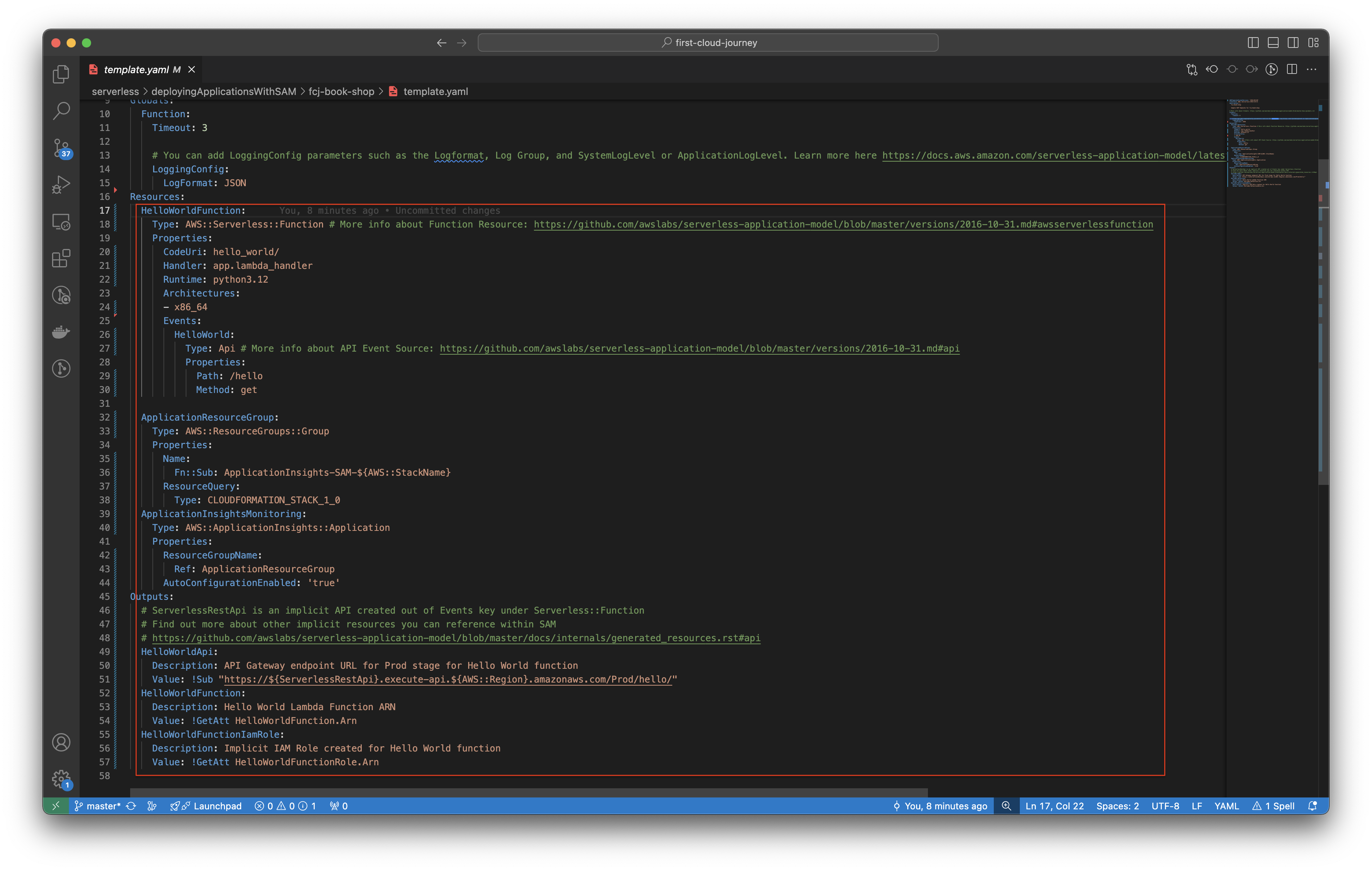The image size is (1372, 871).
Task: Synchronize changes with the status bar sync icon
Action: pos(131,806)
